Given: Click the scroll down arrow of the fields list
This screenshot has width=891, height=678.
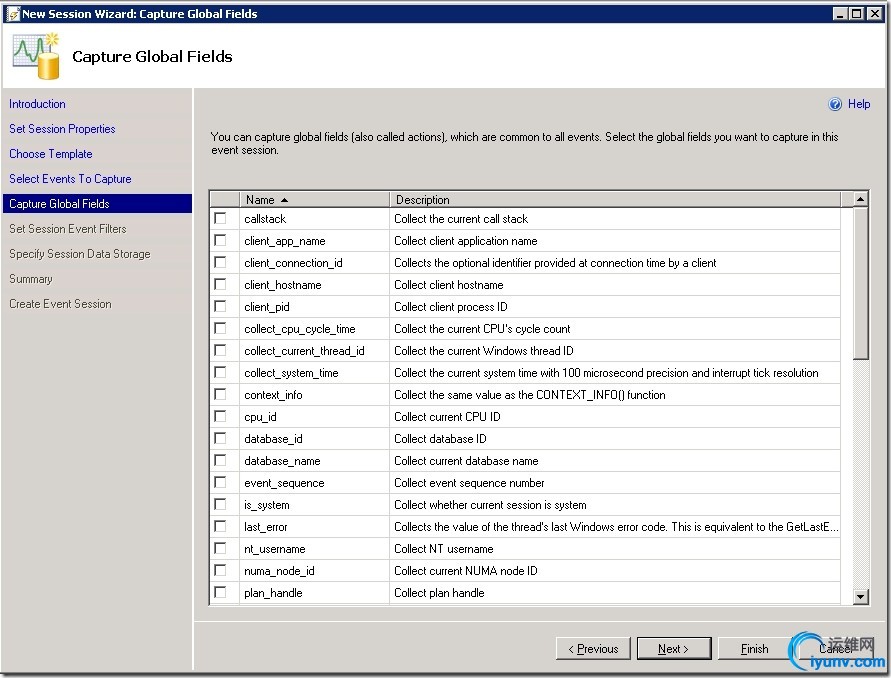Looking at the screenshot, I should tap(860, 597).
